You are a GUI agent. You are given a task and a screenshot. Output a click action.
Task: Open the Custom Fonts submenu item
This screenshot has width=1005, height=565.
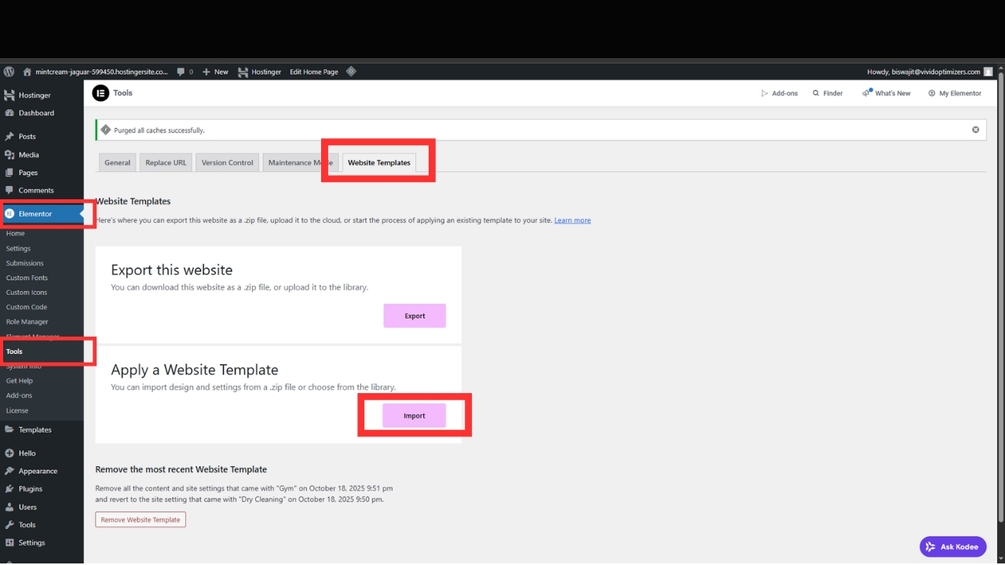pyautogui.click(x=27, y=278)
